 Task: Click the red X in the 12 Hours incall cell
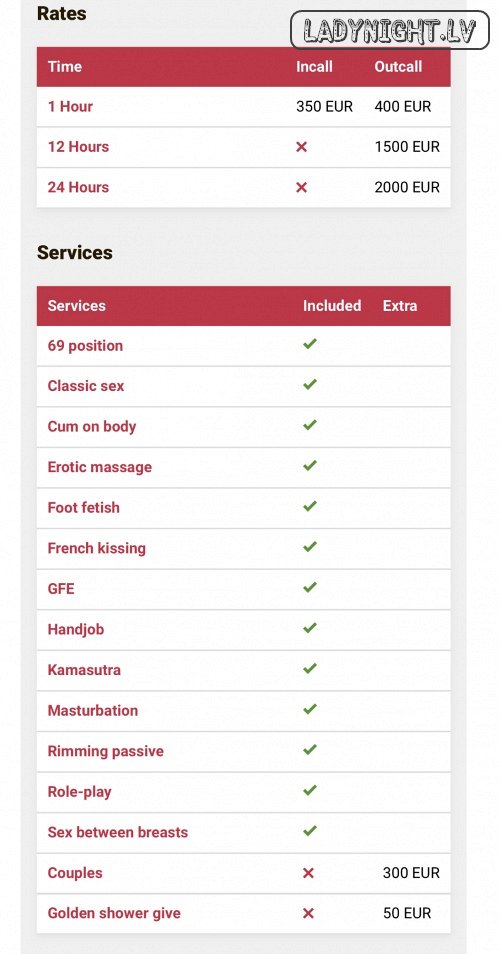(x=301, y=147)
